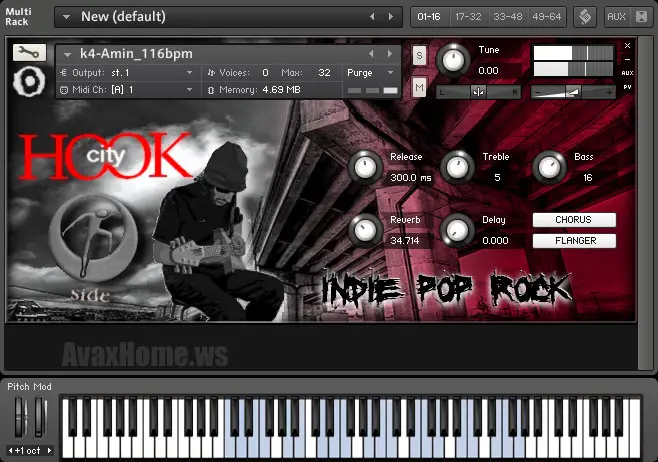Enable the CHORUS effect
The width and height of the screenshot is (658, 462).
click(x=574, y=220)
